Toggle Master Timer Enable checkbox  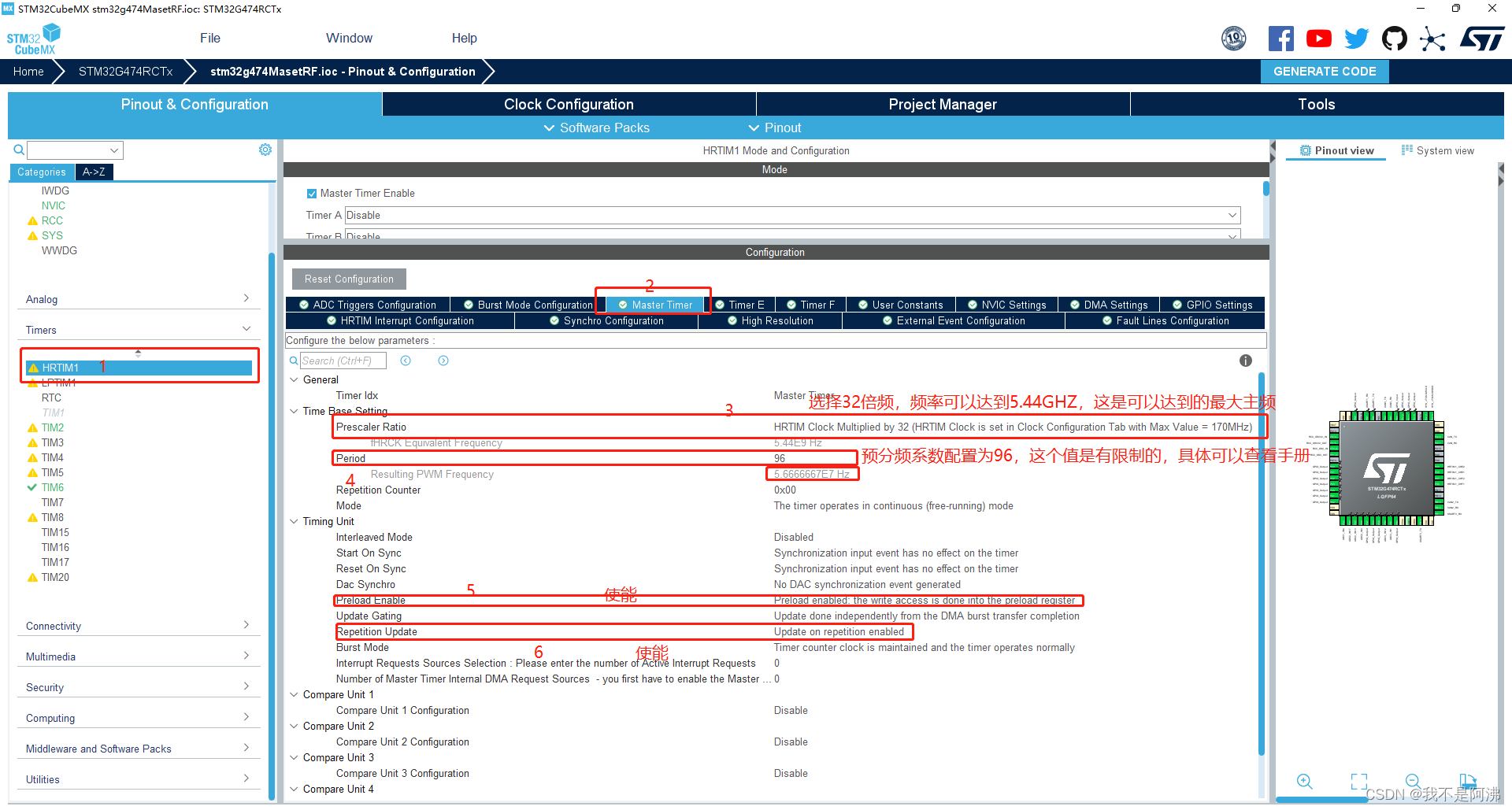(312, 193)
